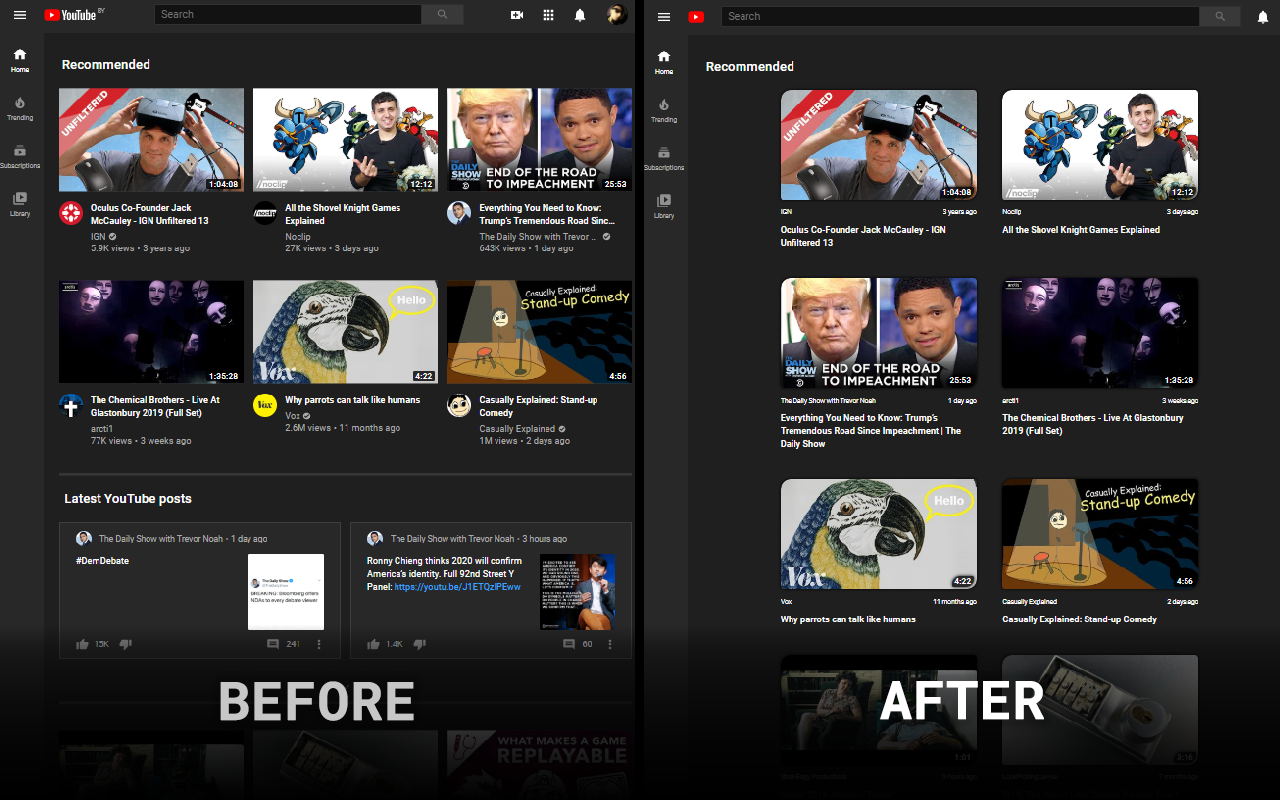Open the youtu.be link in Ronny Chieng post
This screenshot has width=1280, height=800.
pos(458,587)
